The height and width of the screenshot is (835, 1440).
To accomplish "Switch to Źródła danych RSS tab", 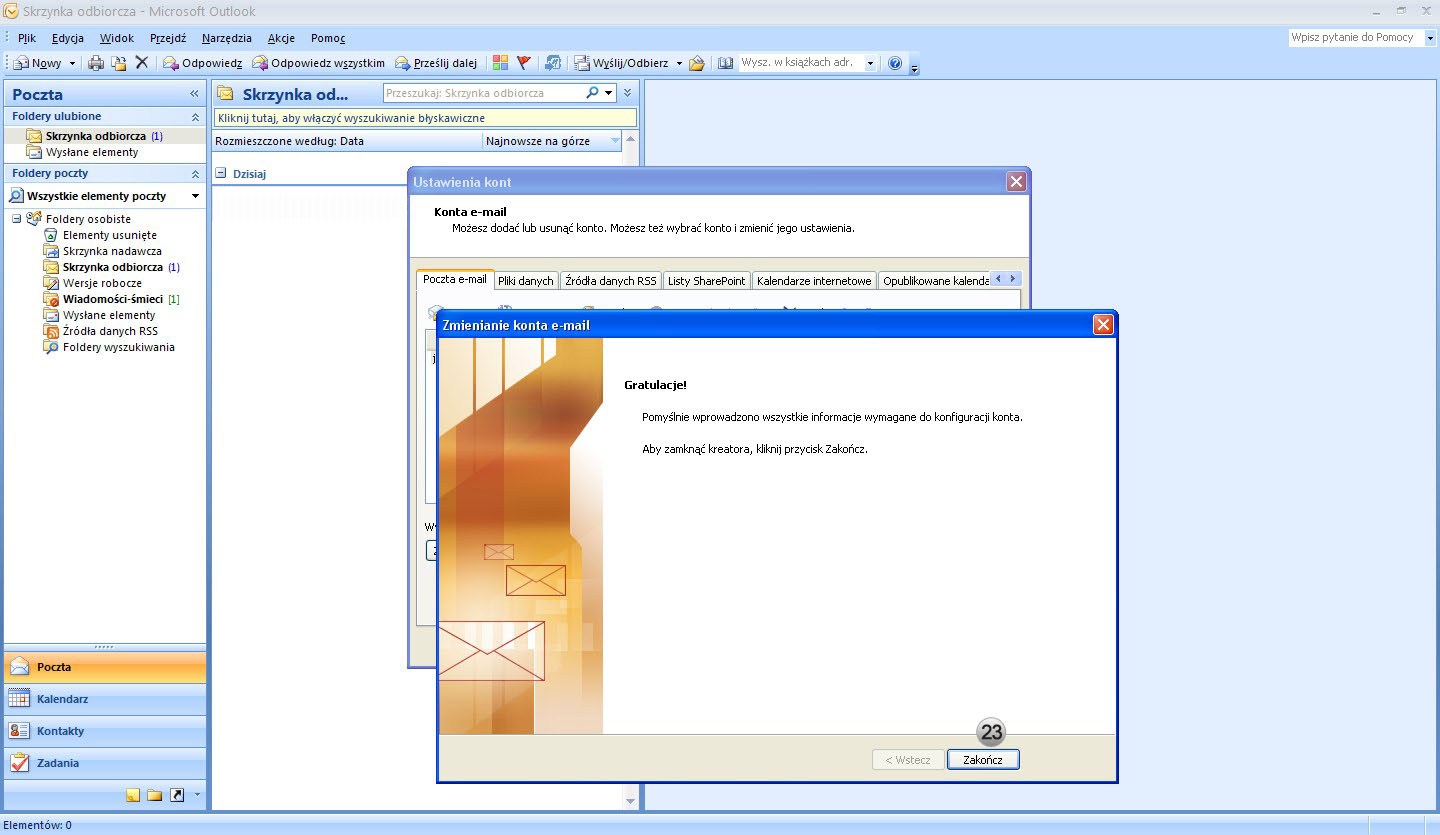I will pos(611,281).
